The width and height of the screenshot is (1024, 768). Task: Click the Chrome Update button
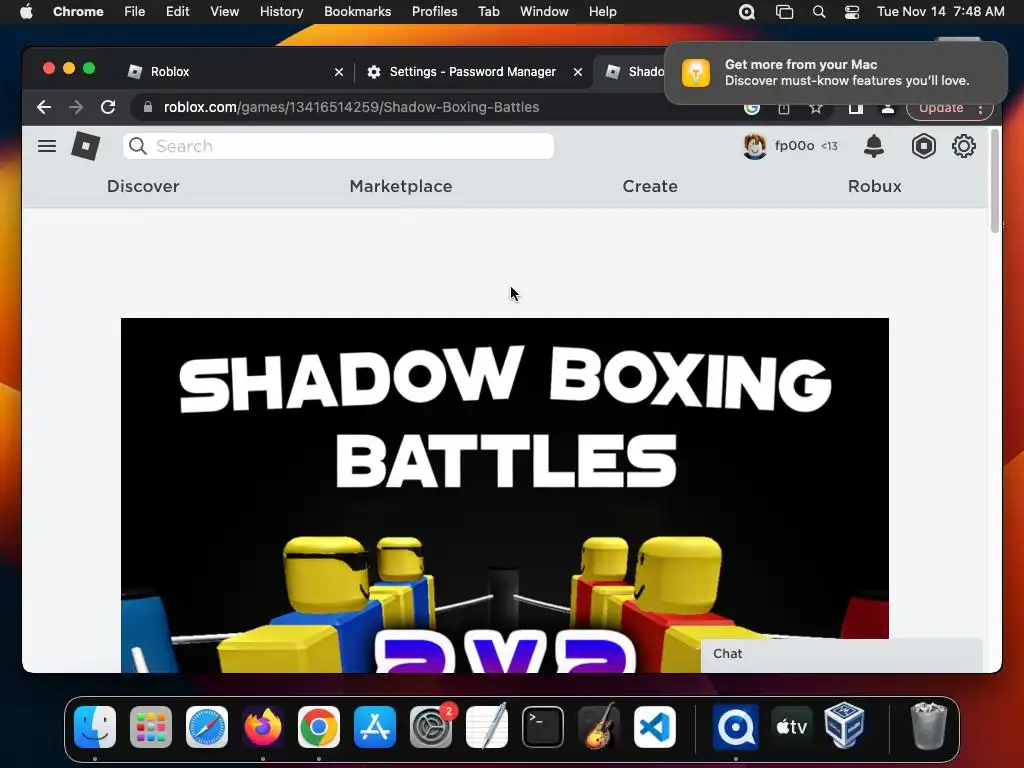pyautogui.click(x=940, y=108)
